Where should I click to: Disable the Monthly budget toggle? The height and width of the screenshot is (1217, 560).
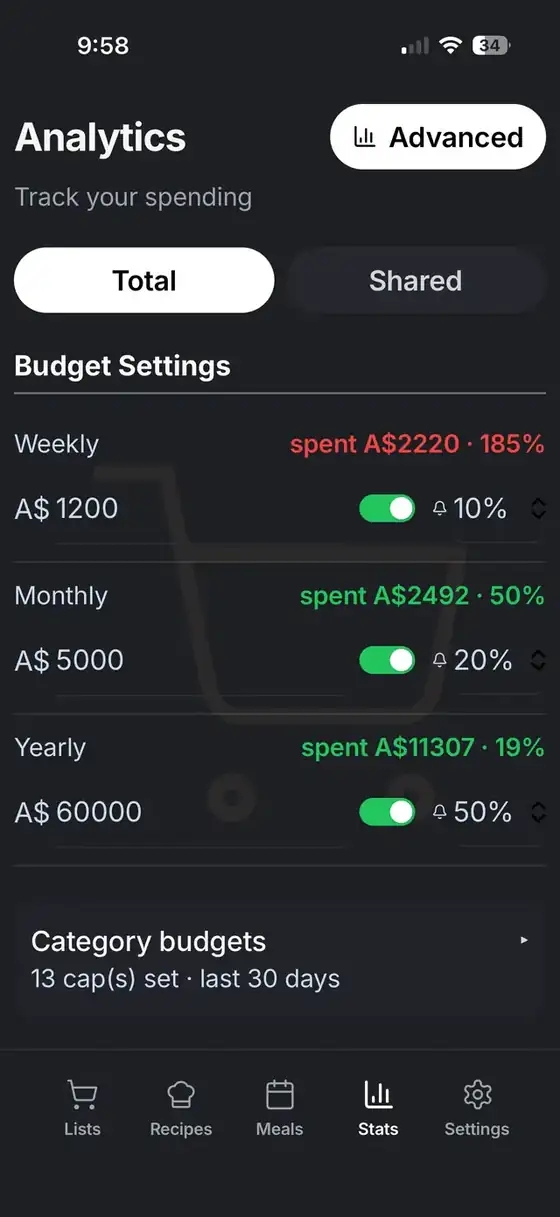[x=387, y=660]
